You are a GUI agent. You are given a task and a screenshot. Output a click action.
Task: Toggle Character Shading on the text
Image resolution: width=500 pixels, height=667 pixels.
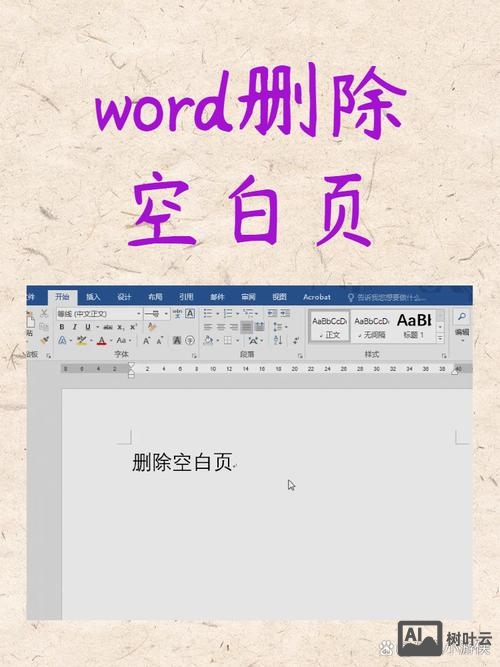(x=177, y=340)
